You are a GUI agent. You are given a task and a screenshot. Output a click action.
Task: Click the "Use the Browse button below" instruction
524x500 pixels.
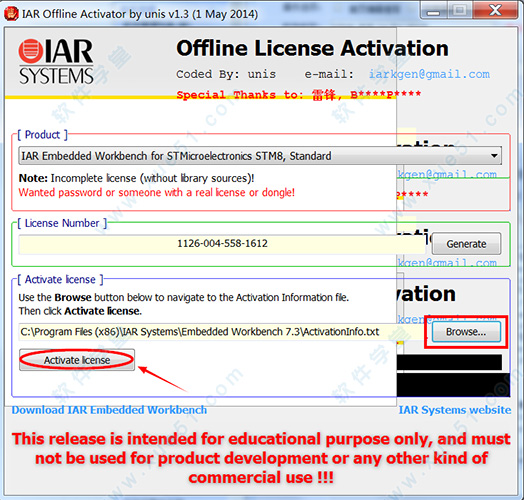coord(183,297)
